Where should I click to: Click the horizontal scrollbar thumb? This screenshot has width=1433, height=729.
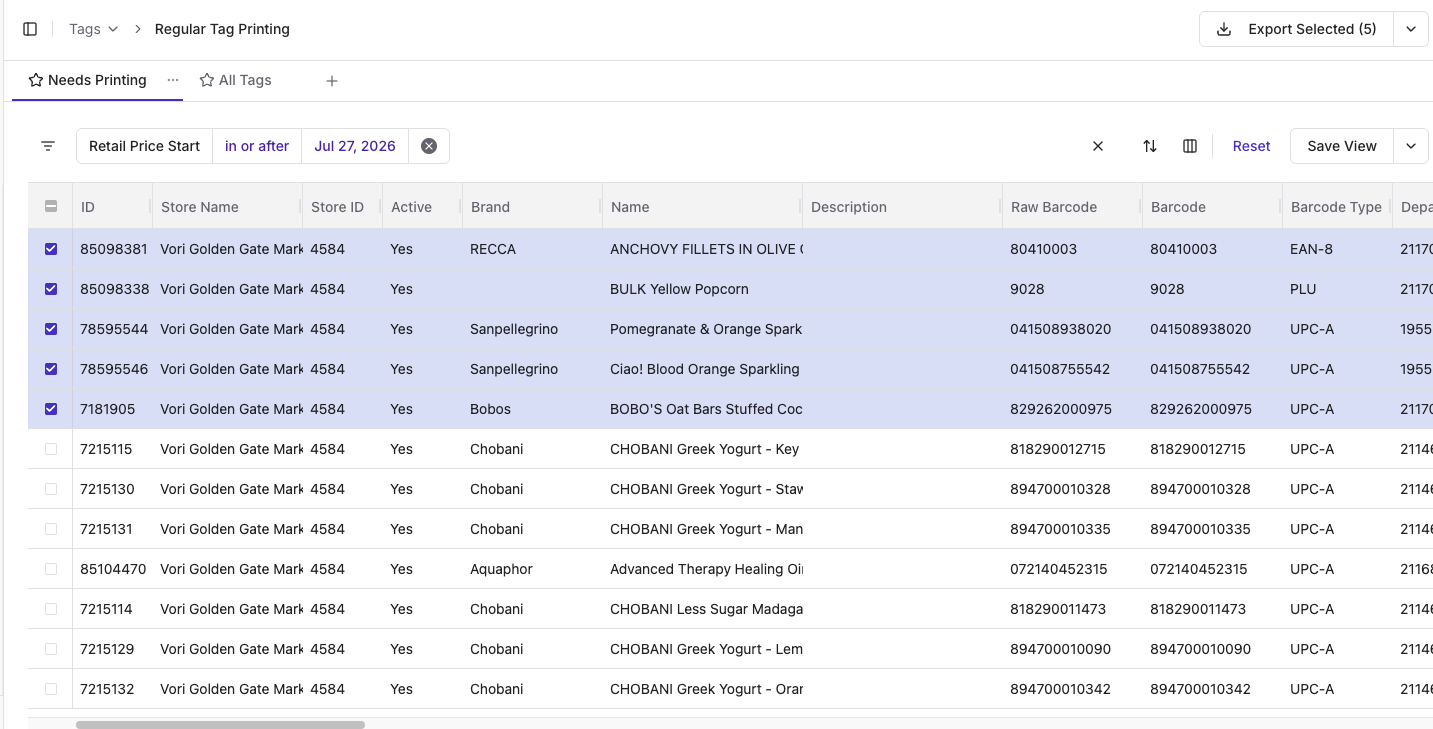click(220, 725)
